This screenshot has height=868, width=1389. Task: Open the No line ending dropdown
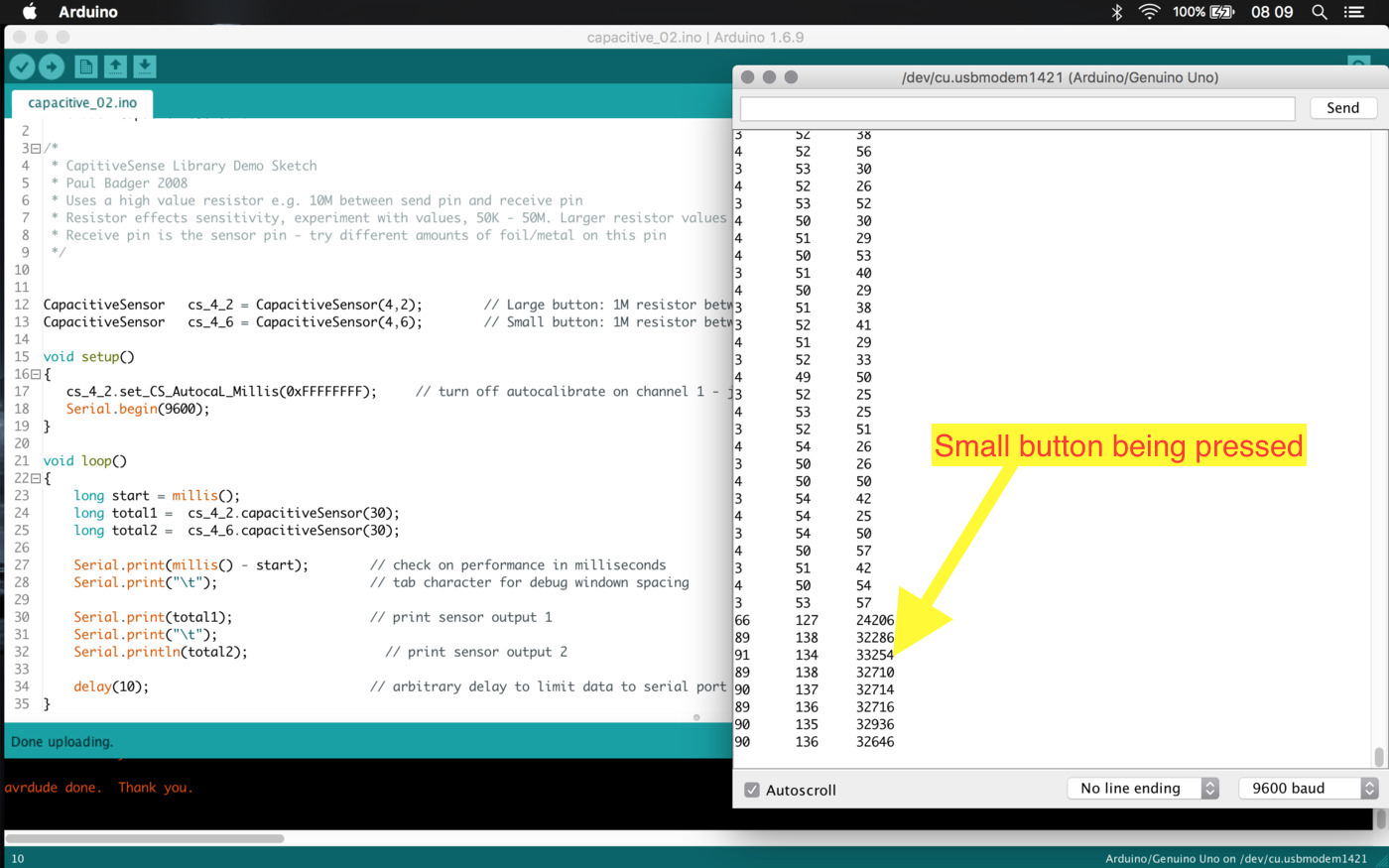pos(1143,789)
